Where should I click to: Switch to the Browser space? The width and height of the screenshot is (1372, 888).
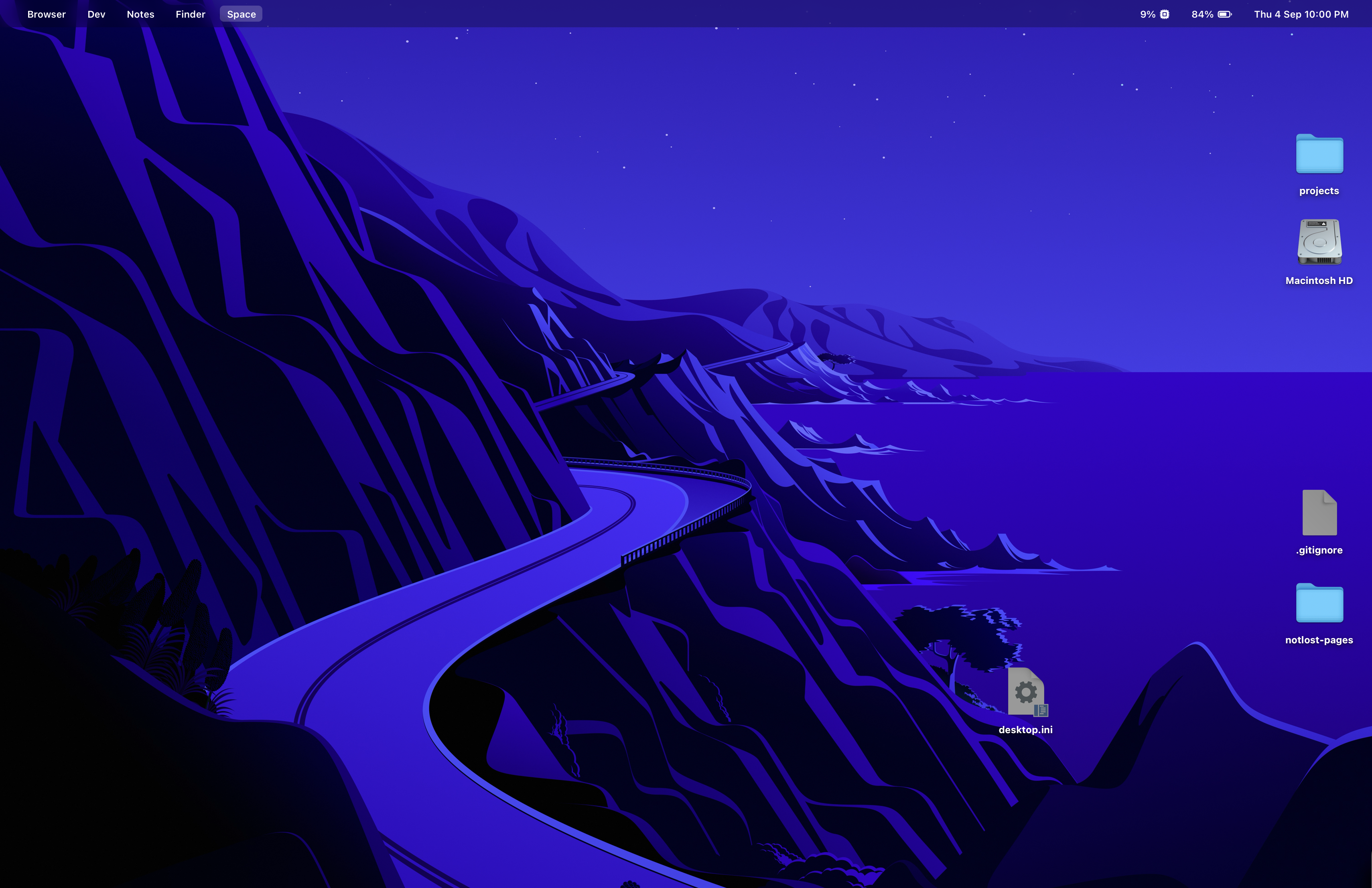(47, 14)
